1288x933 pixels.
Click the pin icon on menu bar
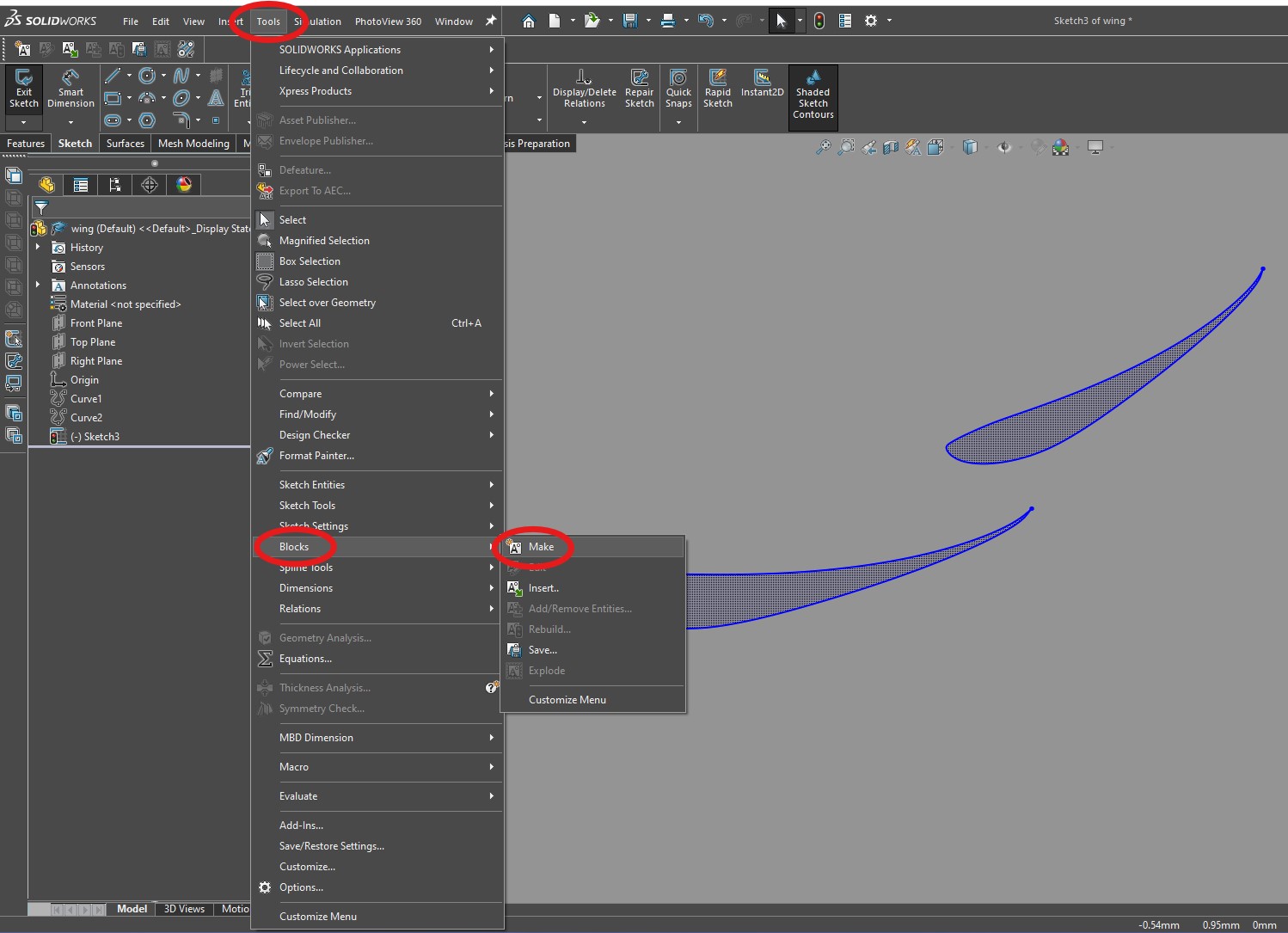point(491,21)
